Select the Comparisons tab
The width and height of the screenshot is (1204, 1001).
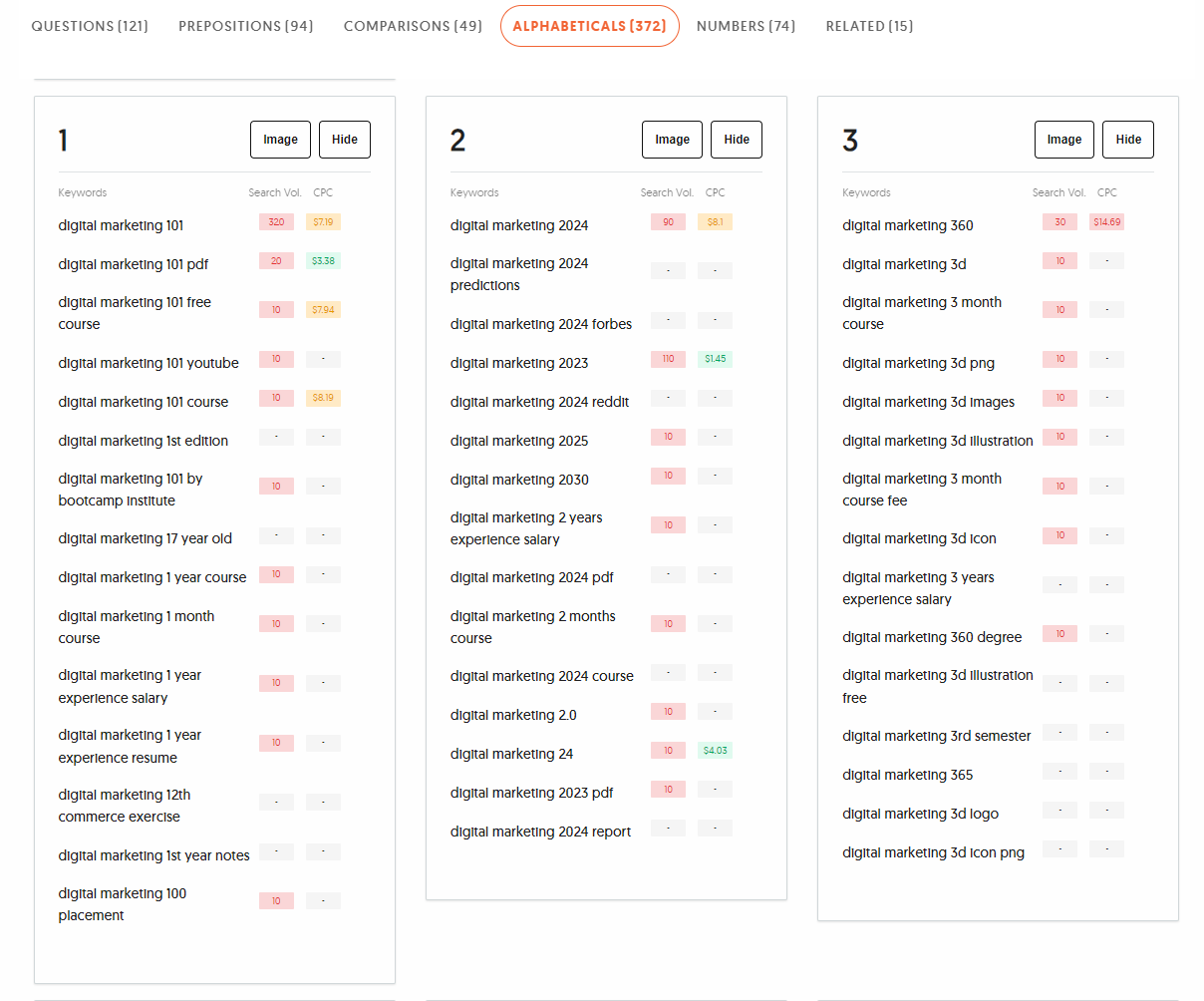tap(413, 26)
